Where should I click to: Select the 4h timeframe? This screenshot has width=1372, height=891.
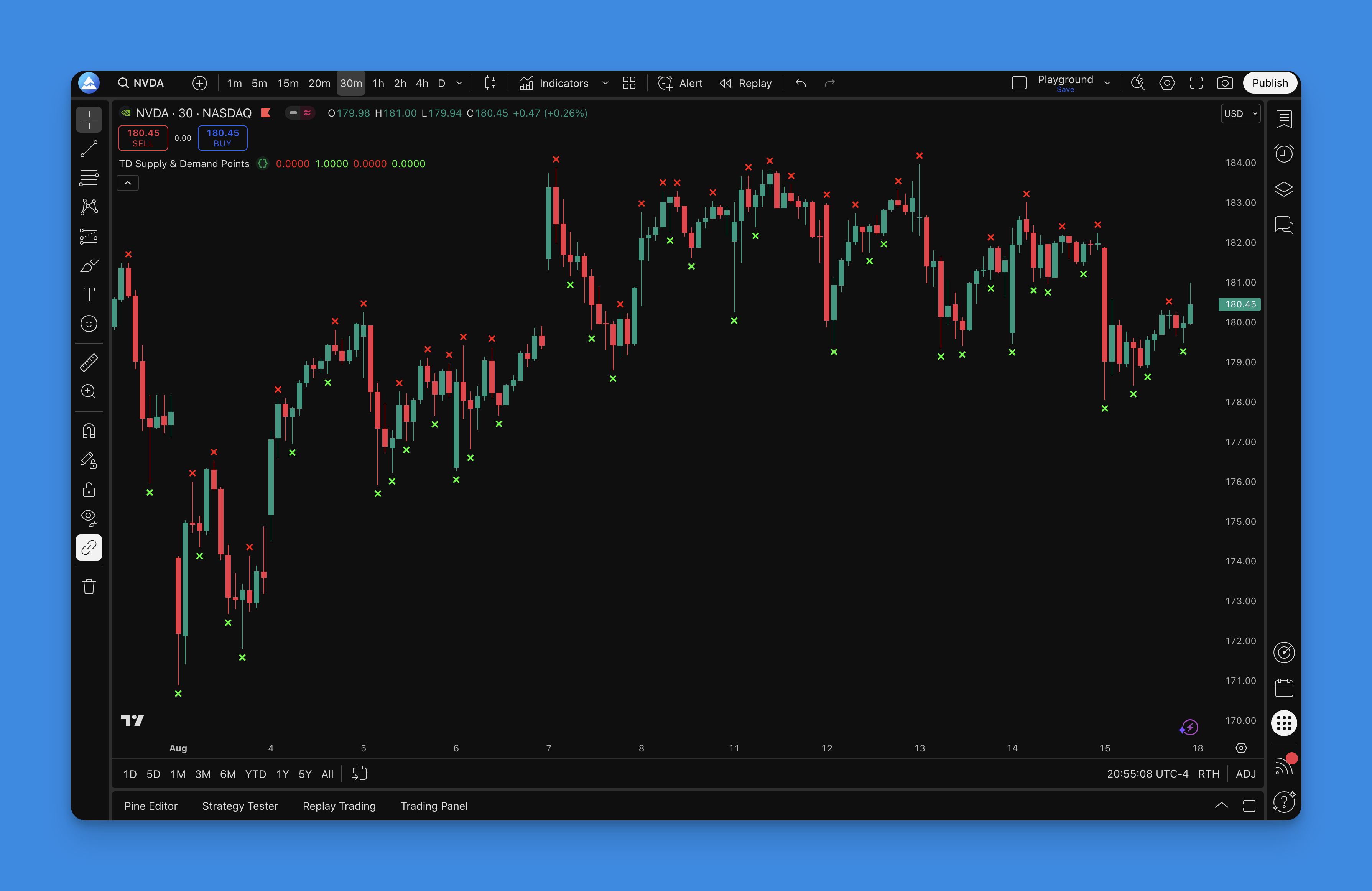pyautogui.click(x=422, y=83)
